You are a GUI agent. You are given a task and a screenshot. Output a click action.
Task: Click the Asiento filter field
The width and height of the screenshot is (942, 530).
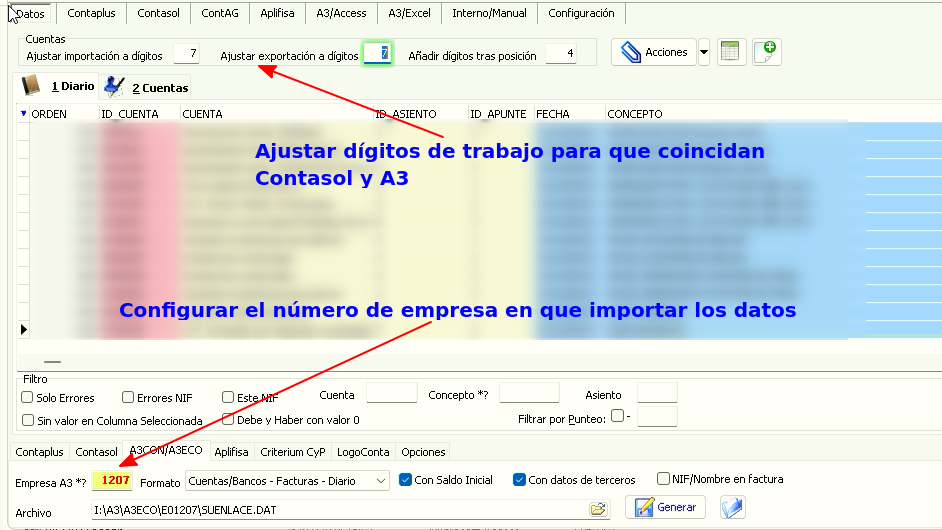pyautogui.click(x=657, y=393)
